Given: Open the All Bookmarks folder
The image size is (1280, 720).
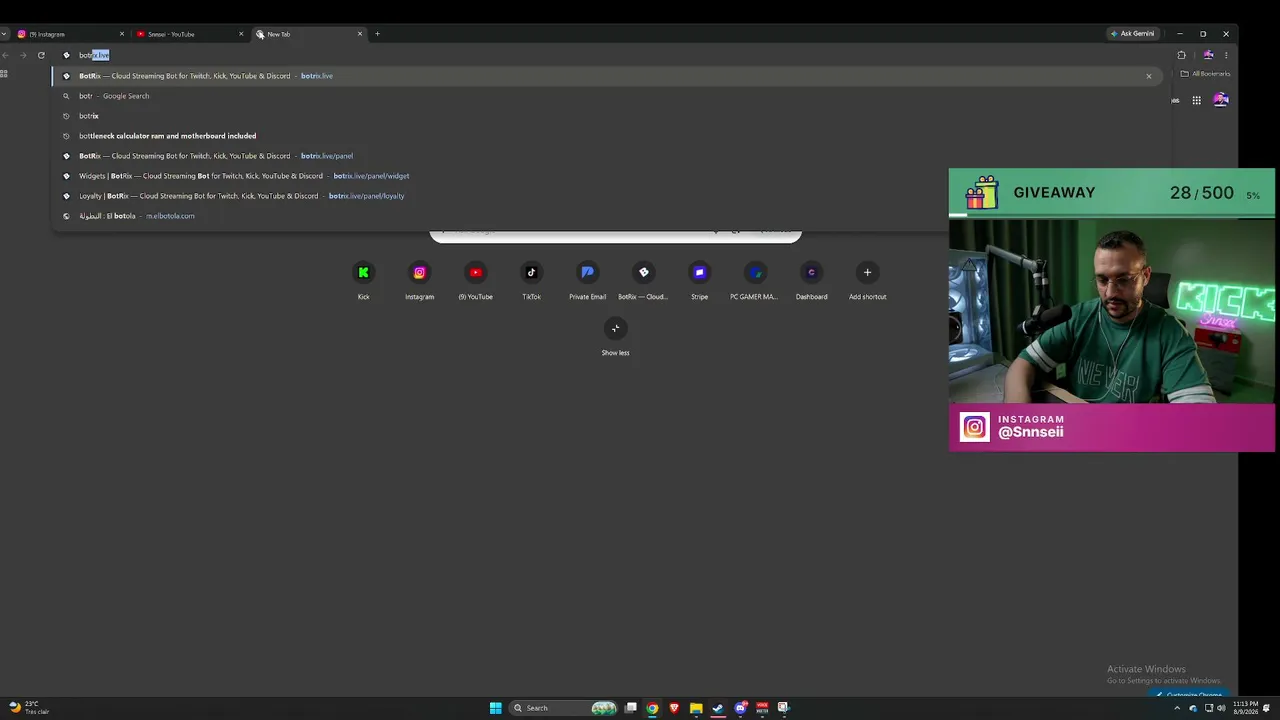Looking at the screenshot, I should [1205, 74].
